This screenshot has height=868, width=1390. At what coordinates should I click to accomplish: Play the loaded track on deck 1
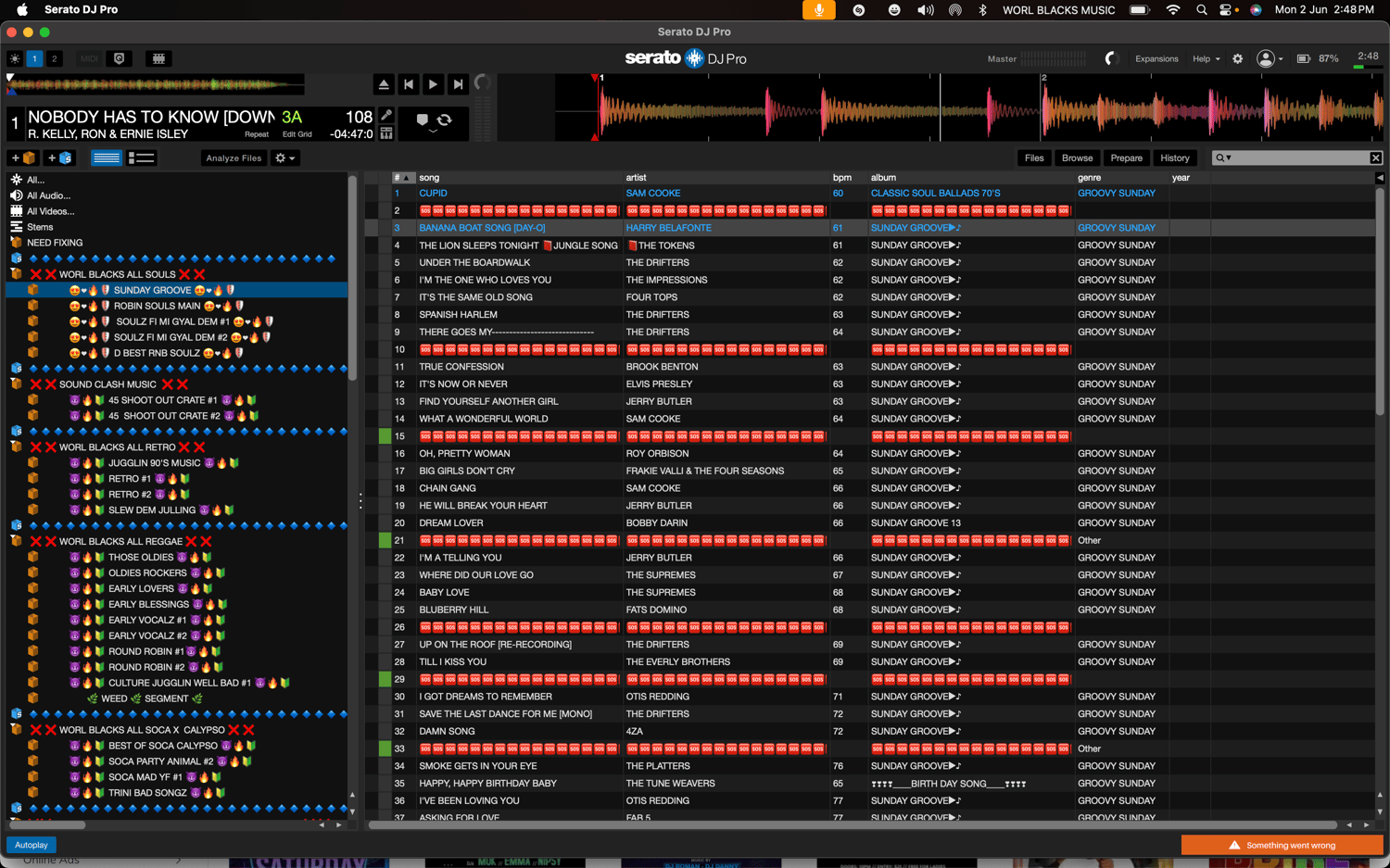click(433, 84)
